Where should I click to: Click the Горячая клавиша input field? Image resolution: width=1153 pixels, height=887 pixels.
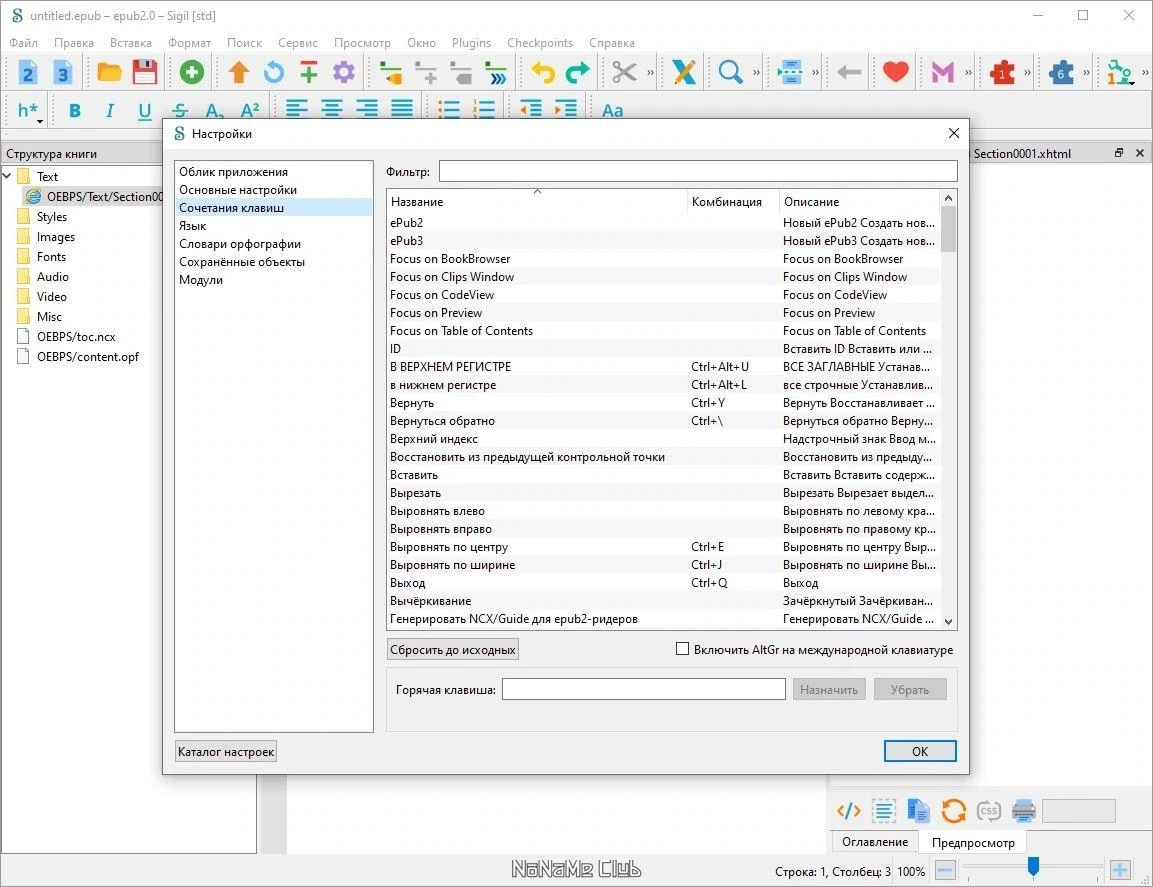coord(643,689)
